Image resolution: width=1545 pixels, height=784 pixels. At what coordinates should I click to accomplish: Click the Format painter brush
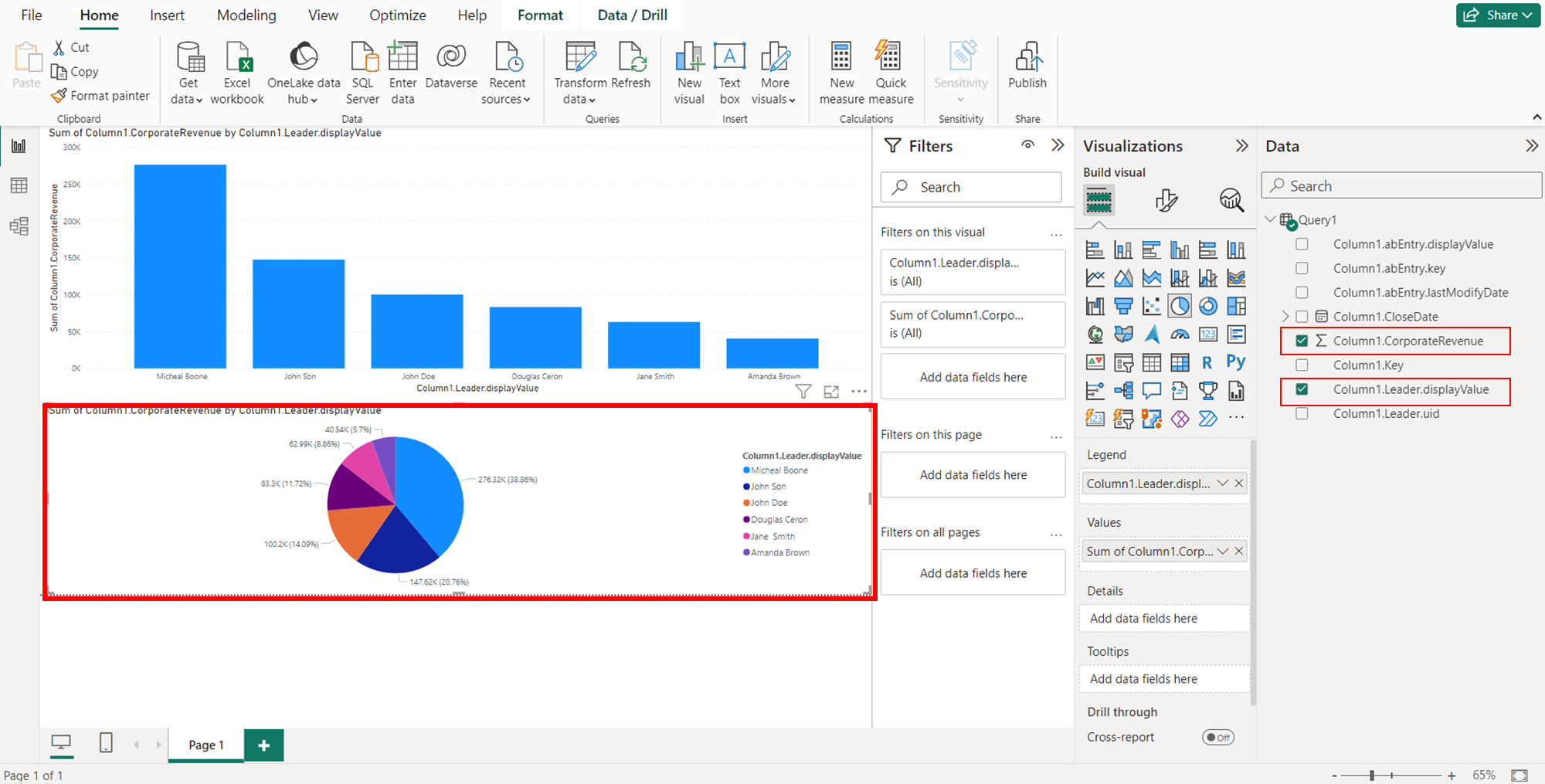59,96
